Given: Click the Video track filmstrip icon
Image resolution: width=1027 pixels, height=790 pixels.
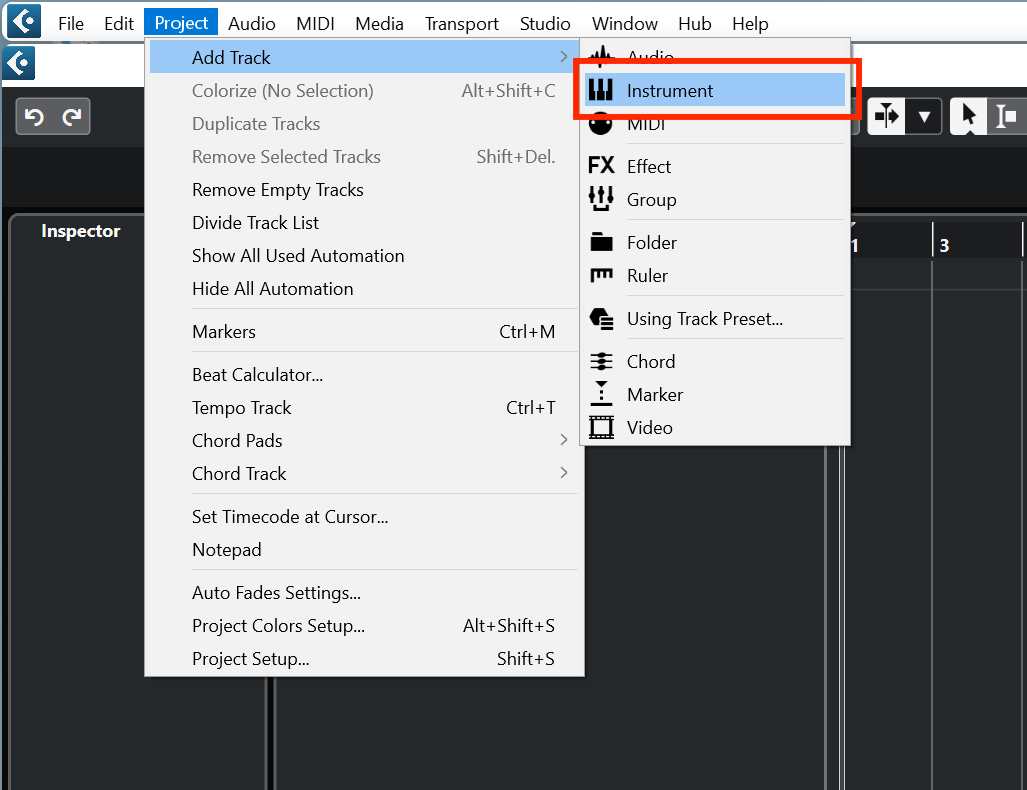Looking at the screenshot, I should (x=601, y=427).
